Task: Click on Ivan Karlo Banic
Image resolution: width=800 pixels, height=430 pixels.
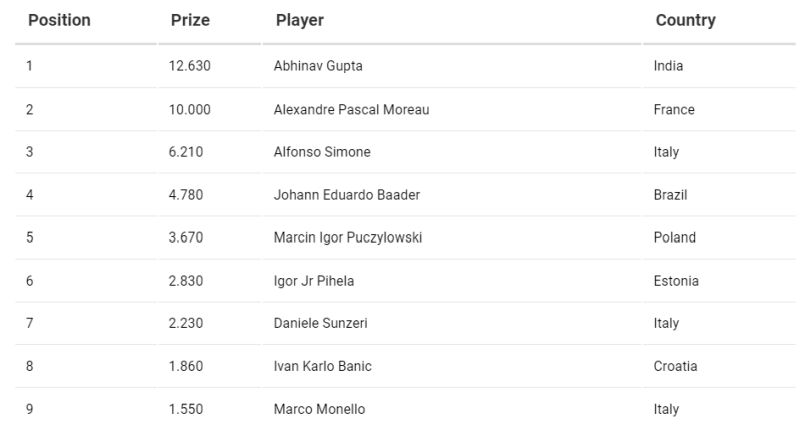Action: tap(322, 366)
